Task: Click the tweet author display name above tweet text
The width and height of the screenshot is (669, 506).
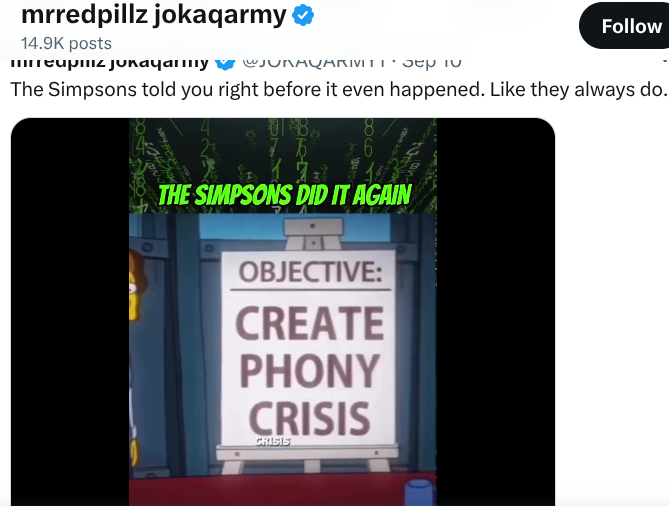Action: 110,63
